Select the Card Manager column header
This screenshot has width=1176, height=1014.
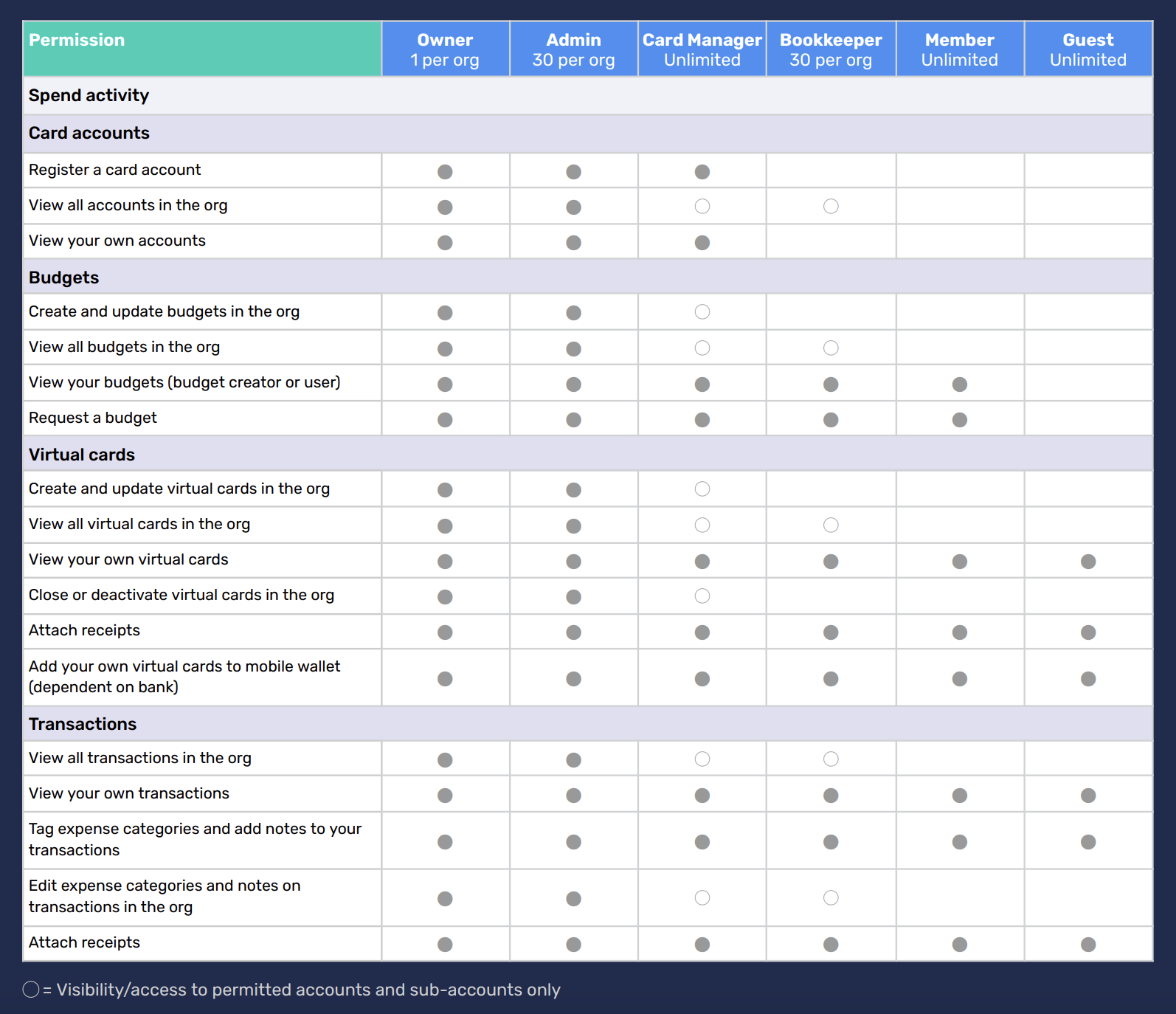702,49
